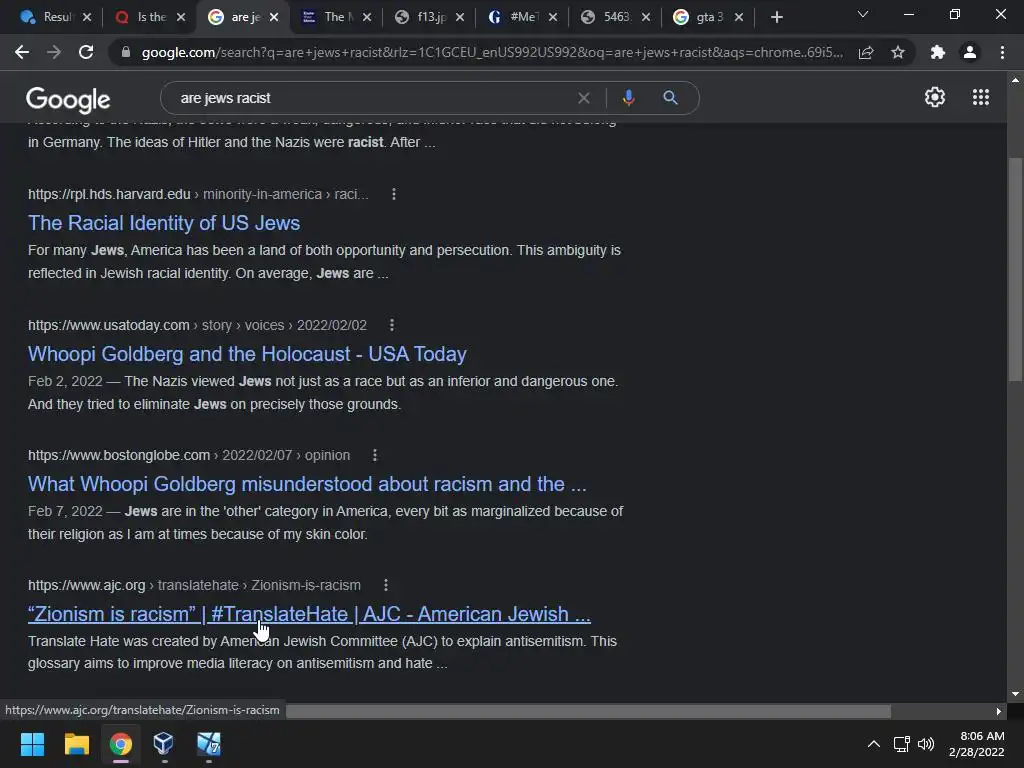Viewport: 1024px width, 768px height.
Task: Open Windows Start menu
Action: click(x=32, y=744)
